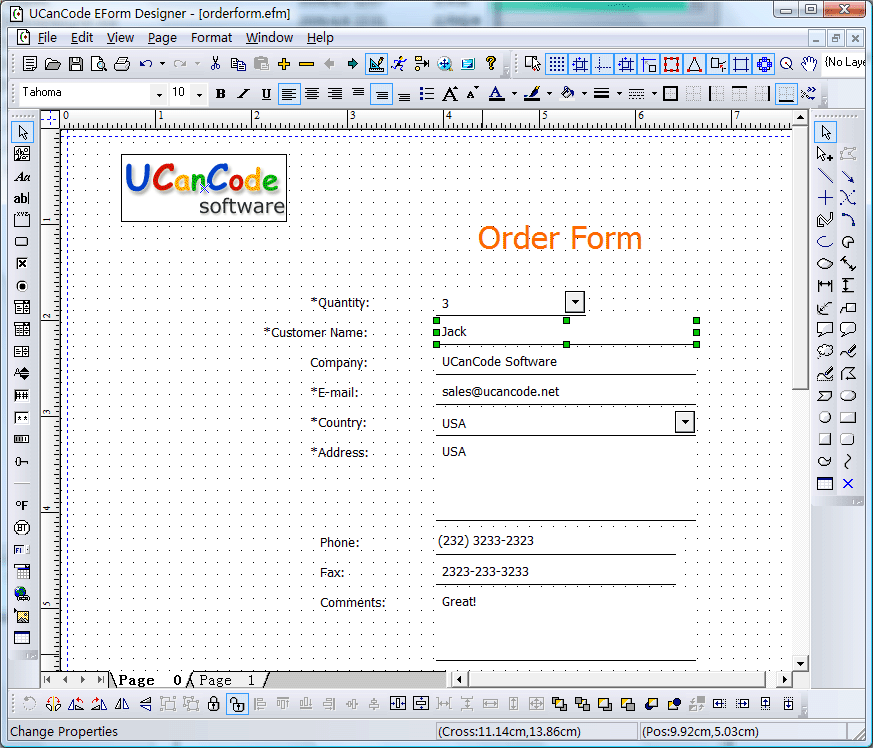The image size is (873, 748).
Task: Open a file with the folder icon
Action: pyautogui.click(x=53, y=64)
